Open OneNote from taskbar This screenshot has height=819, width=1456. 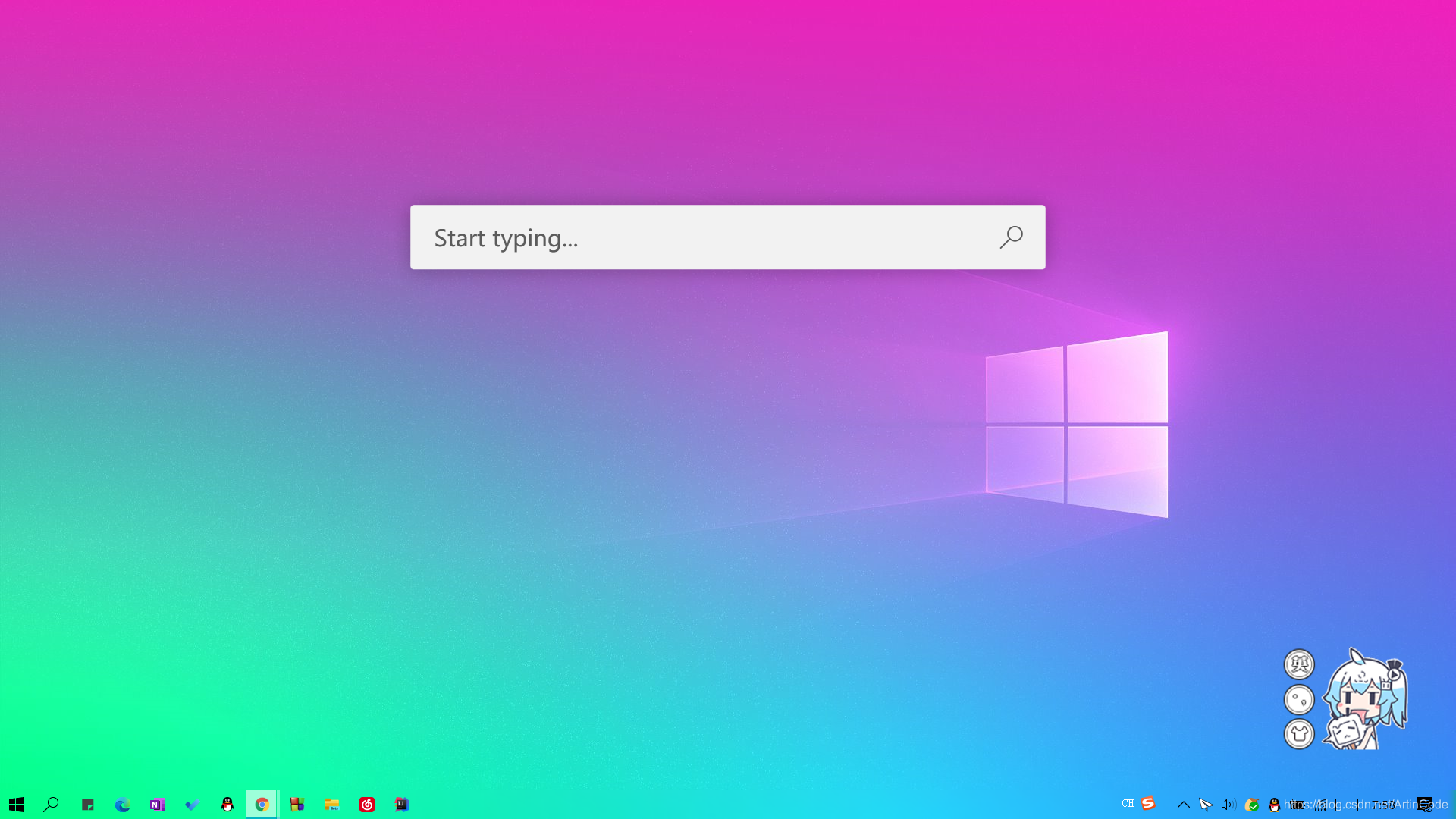click(x=157, y=805)
